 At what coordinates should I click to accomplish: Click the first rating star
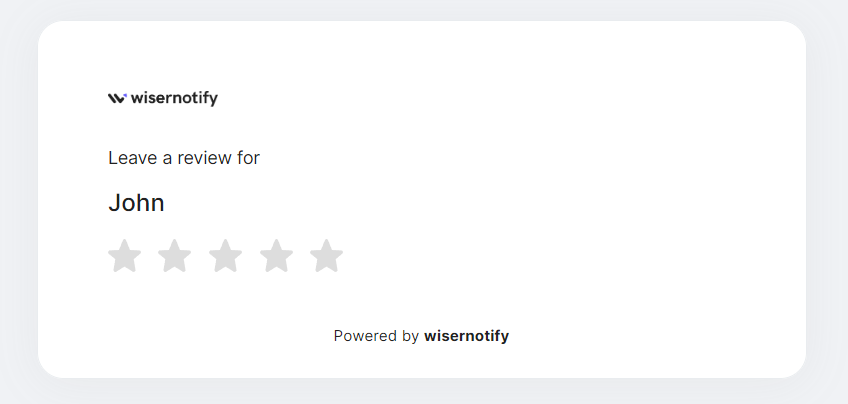click(124, 256)
